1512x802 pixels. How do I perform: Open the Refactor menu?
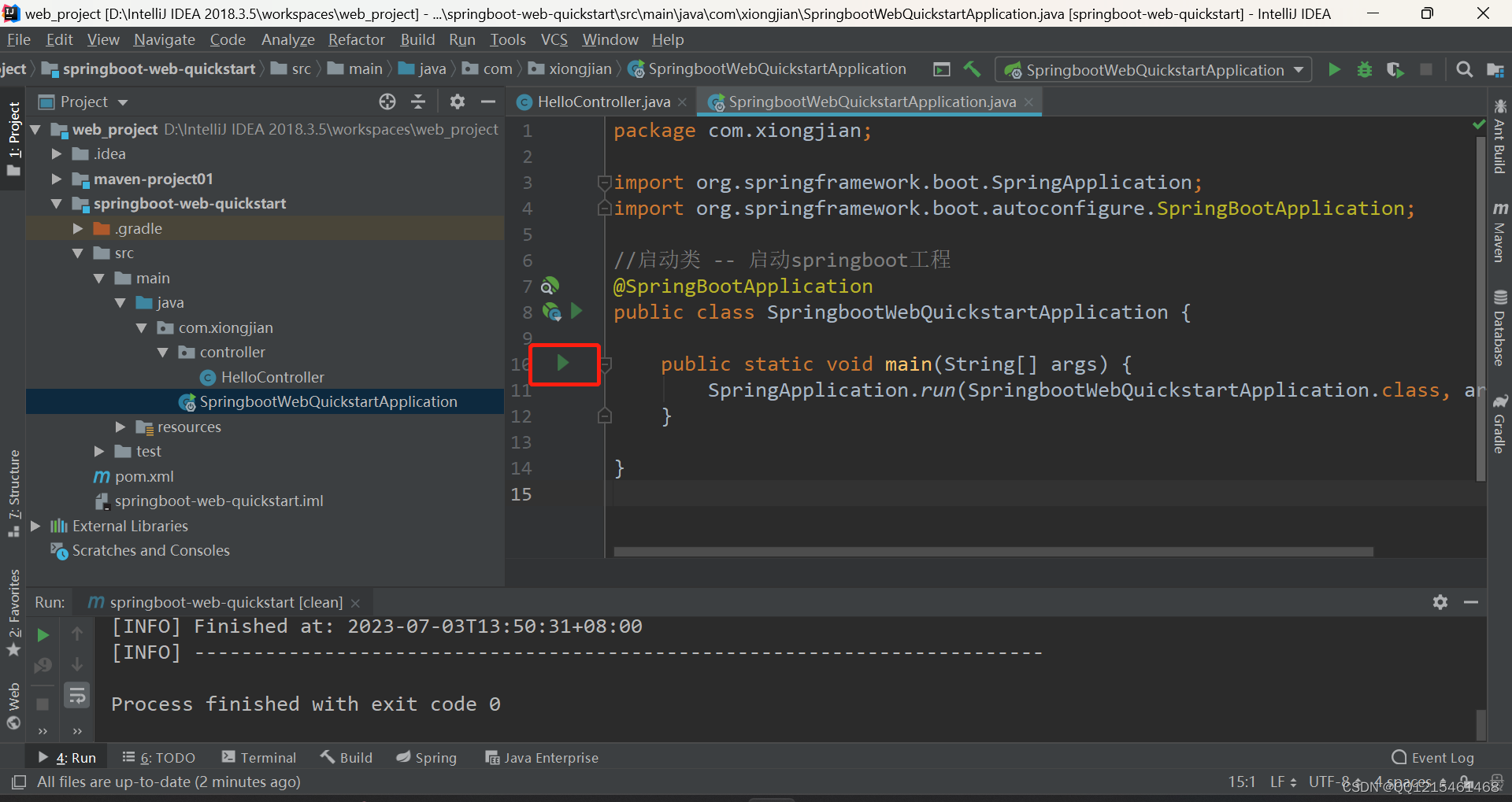tap(357, 39)
